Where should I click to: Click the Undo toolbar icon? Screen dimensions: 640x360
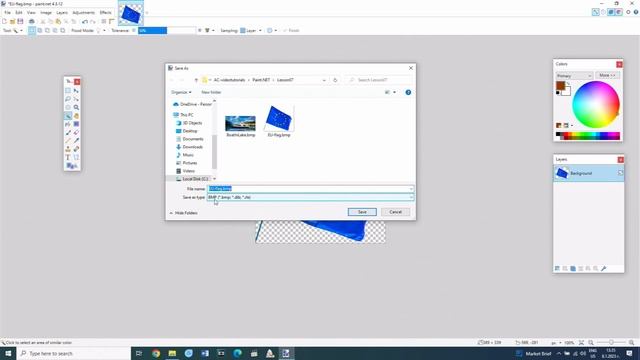84,21
